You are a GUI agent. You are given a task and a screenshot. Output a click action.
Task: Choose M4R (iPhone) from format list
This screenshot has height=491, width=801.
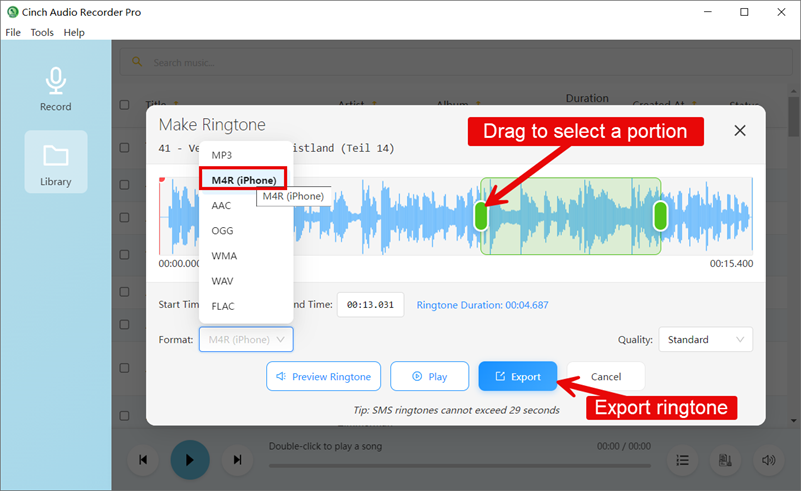tap(243, 180)
